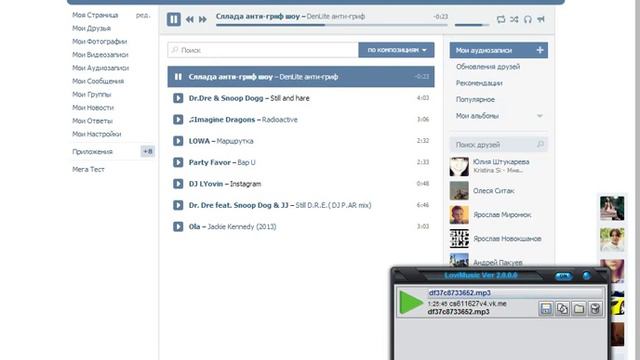Open the second chat sidebar friend avatar

tap(612, 240)
